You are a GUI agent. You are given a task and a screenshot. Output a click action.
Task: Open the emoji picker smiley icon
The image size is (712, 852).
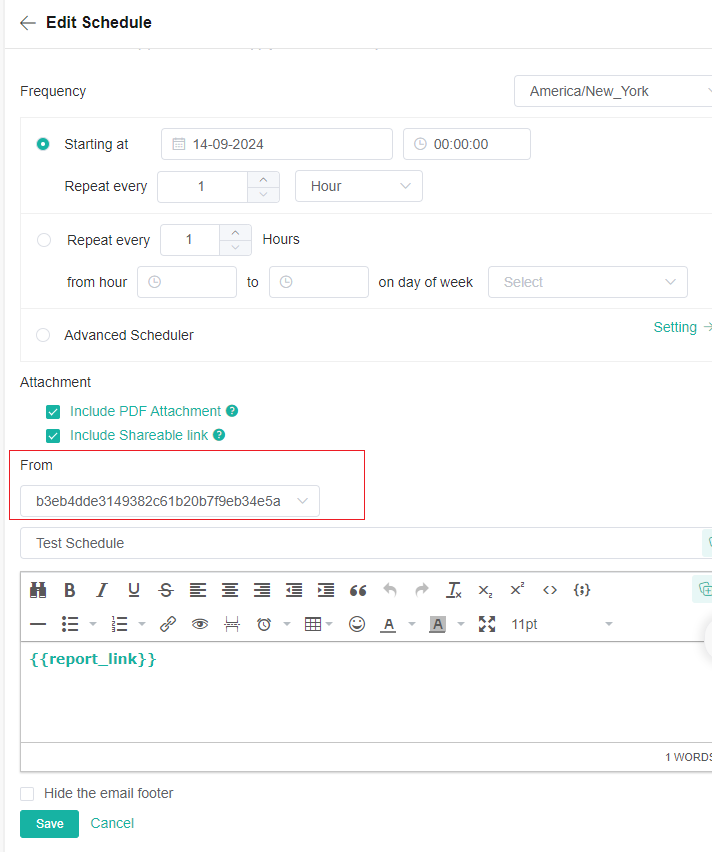click(357, 624)
